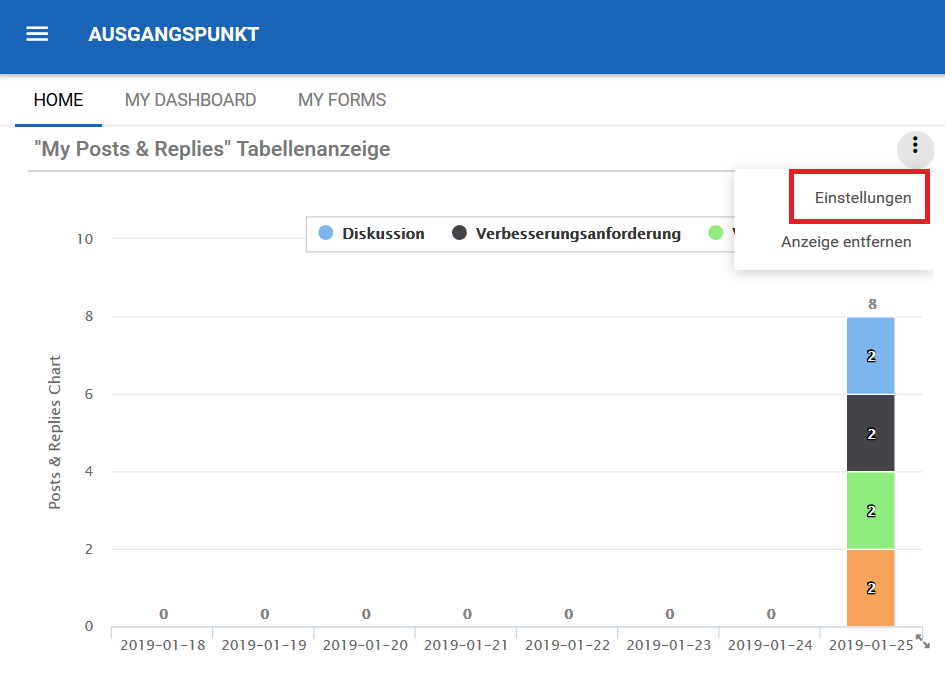The image size is (945, 679).
Task: Choose Einstellungen from the widget menu
Action: [x=862, y=198]
